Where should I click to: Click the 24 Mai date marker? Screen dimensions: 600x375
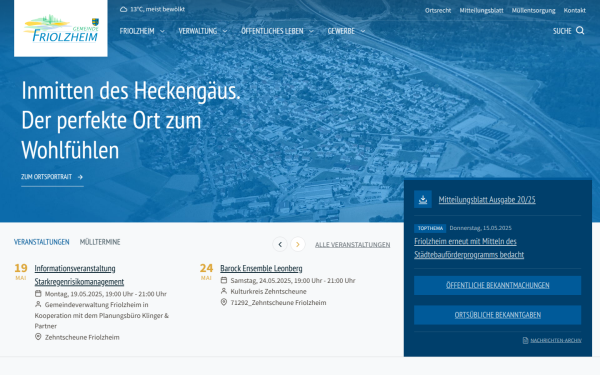pos(206,271)
